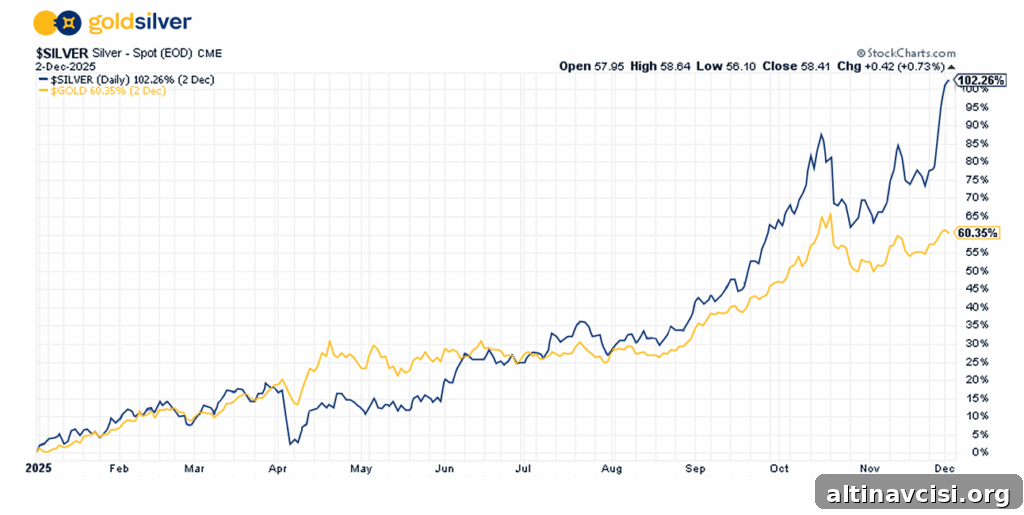Select the '$SILVER (Daily) 102.26% (2 Dec)' legend entry
Viewport: 1024px width, 515px height.
click(x=133, y=80)
